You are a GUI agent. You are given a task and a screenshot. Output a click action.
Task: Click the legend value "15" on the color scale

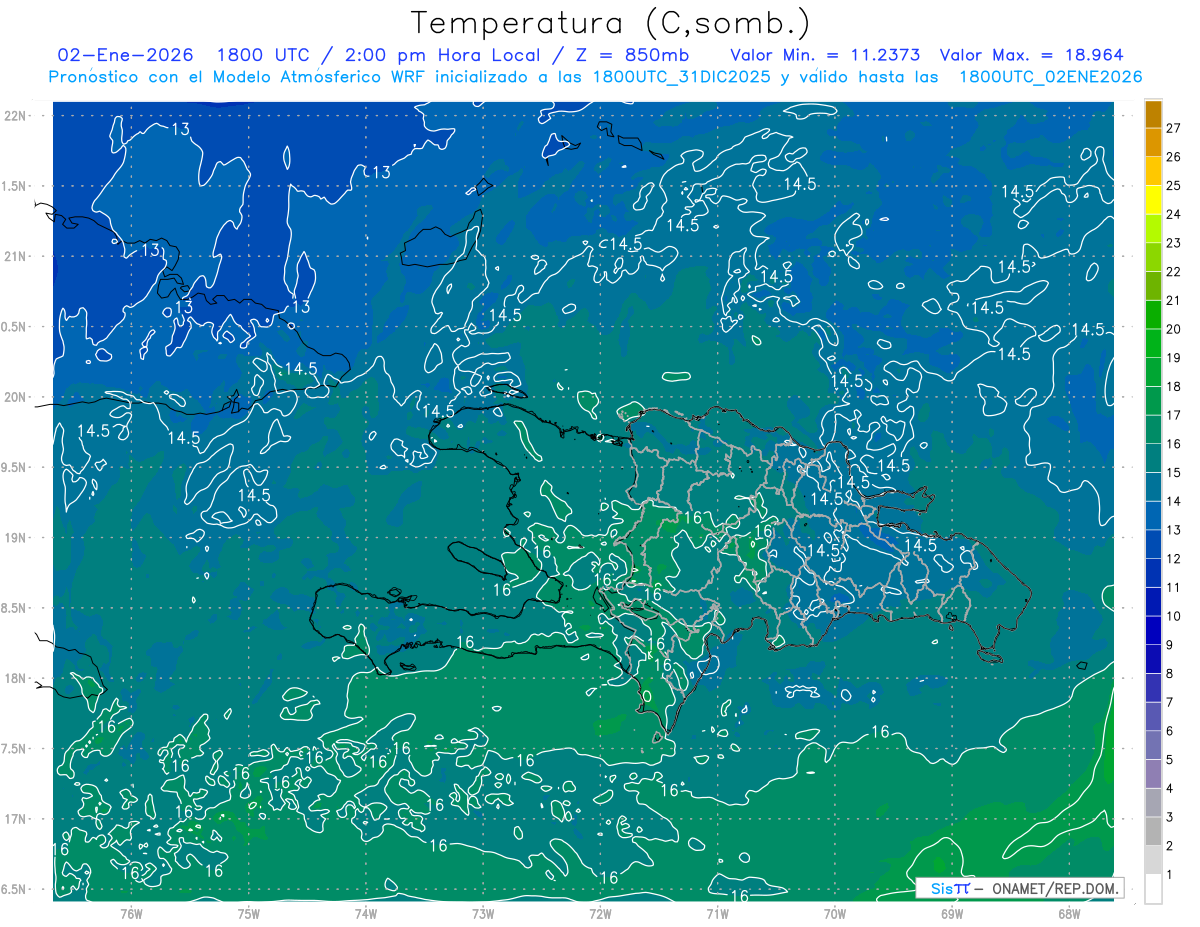(1174, 472)
